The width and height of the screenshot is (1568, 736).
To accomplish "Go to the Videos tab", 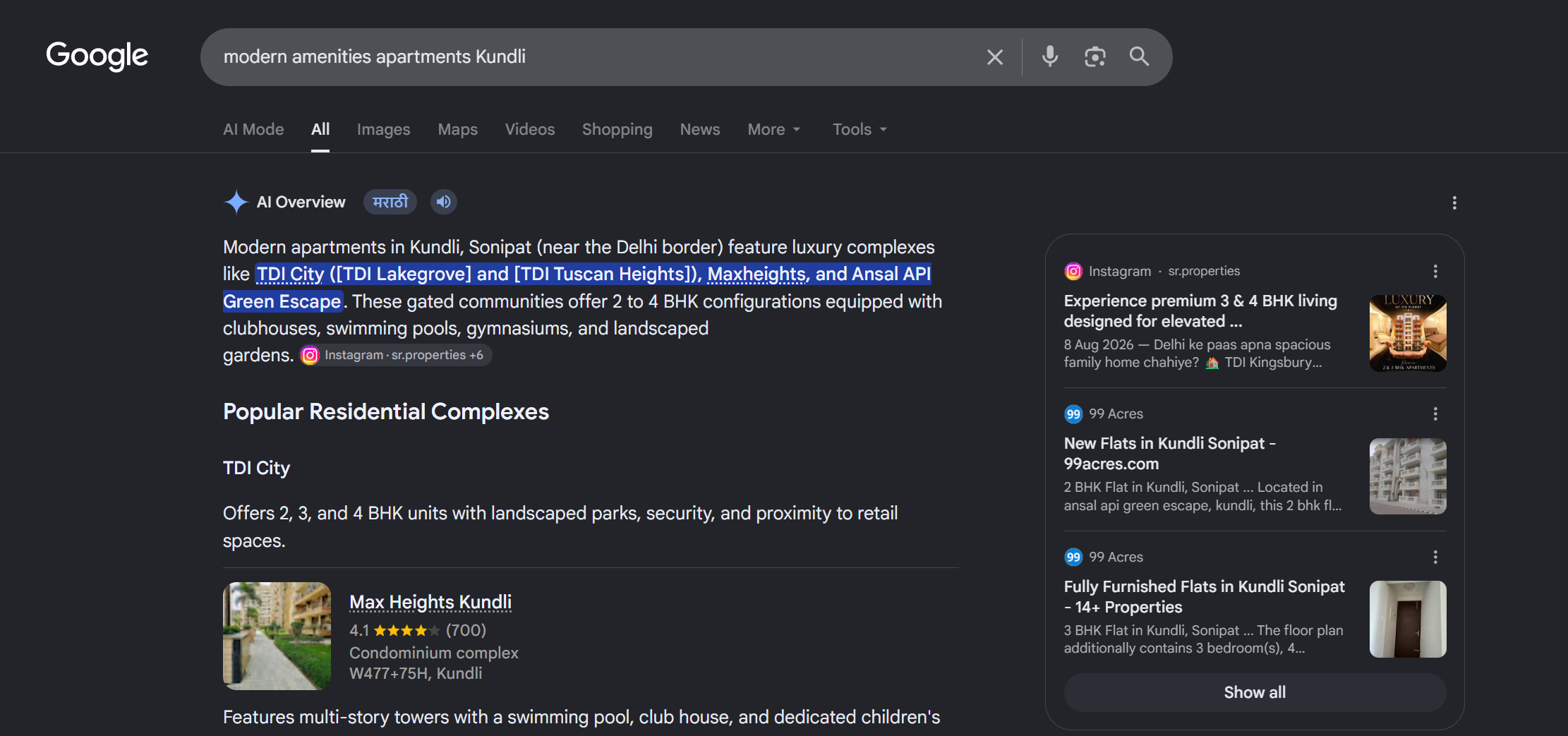I will tap(530, 129).
